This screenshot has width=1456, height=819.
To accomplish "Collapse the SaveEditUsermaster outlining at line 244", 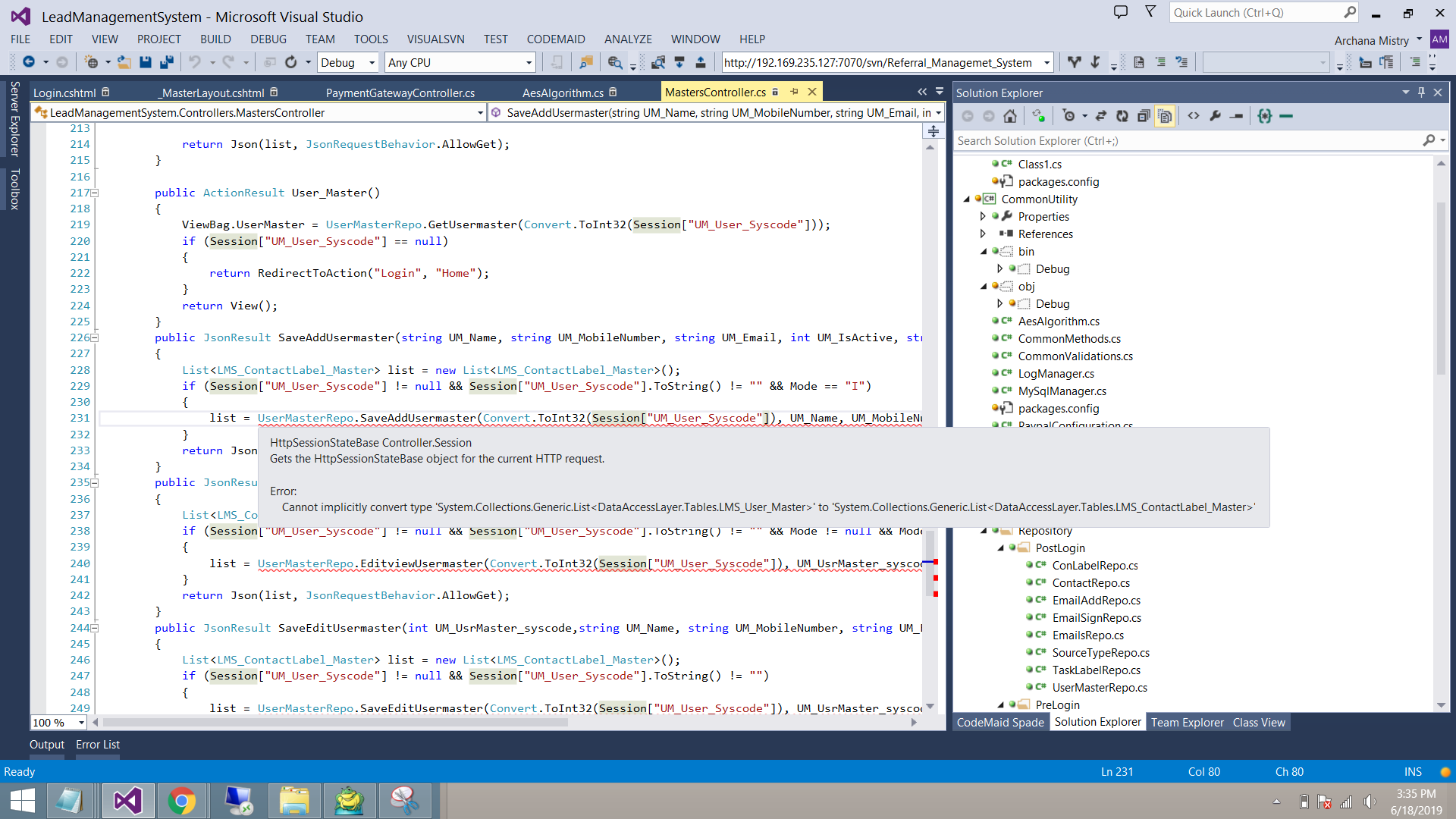I will 95,628.
